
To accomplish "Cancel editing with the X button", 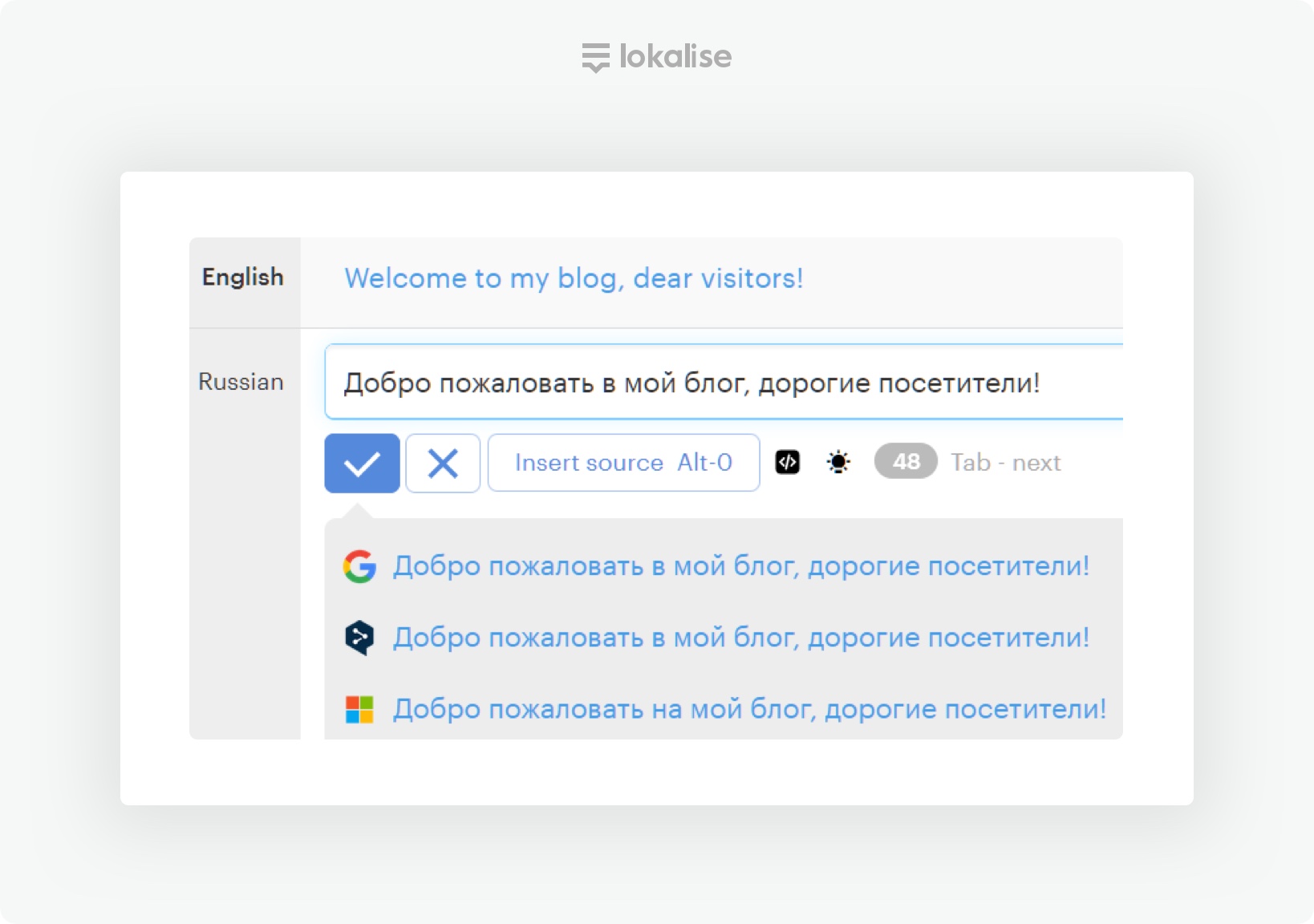I will [443, 463].
